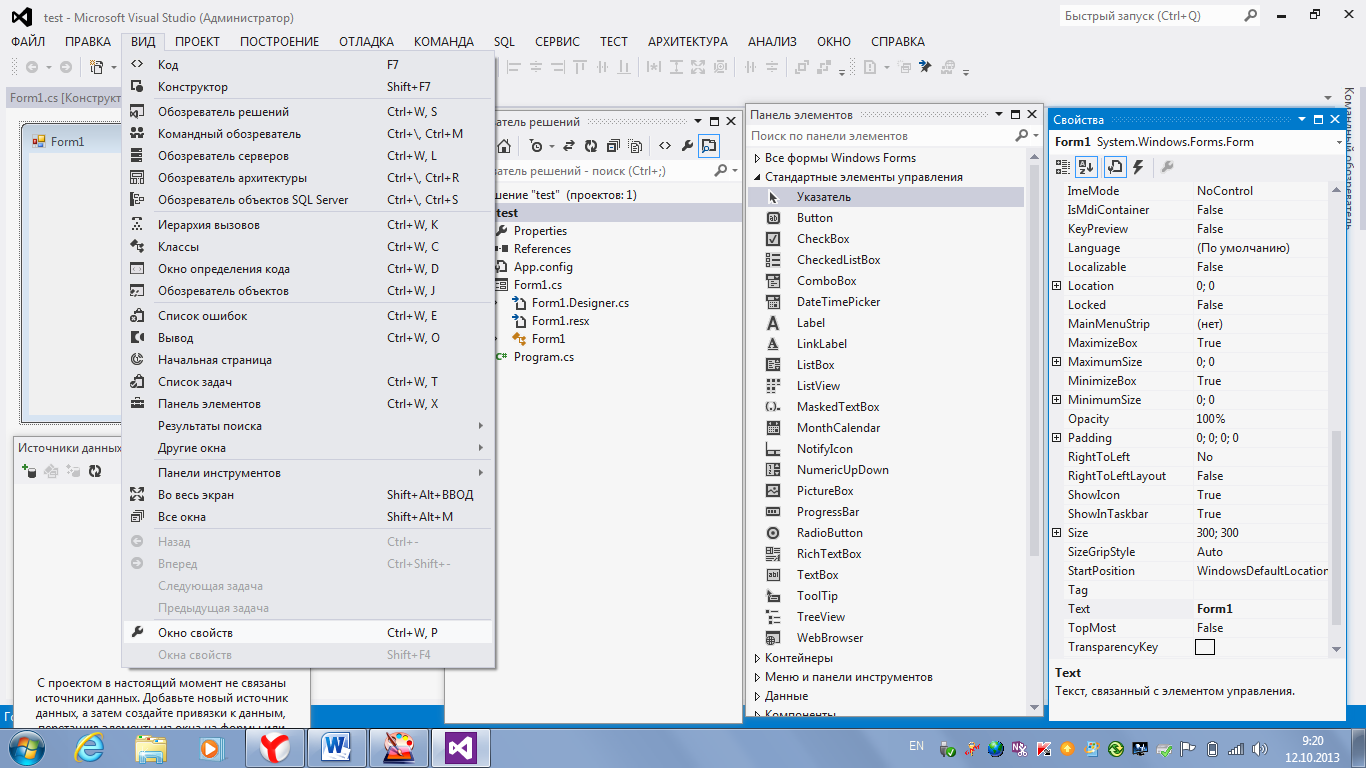Open the 'ОТЛАДКА' menu
The height and width of the screenshot is (768, 1366).
tap(366, 41)
